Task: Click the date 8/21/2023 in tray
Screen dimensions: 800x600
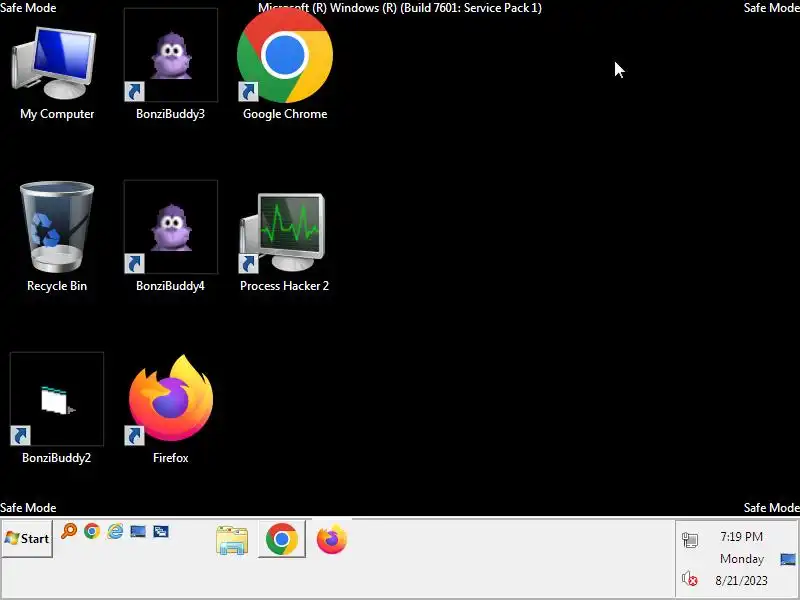Action: 741,581
